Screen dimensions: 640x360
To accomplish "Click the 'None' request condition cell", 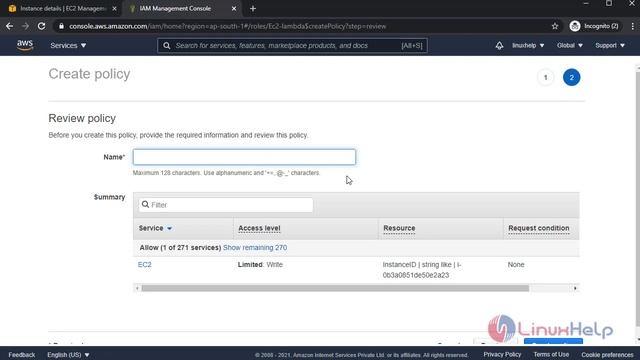I will [x=516, y=264].
